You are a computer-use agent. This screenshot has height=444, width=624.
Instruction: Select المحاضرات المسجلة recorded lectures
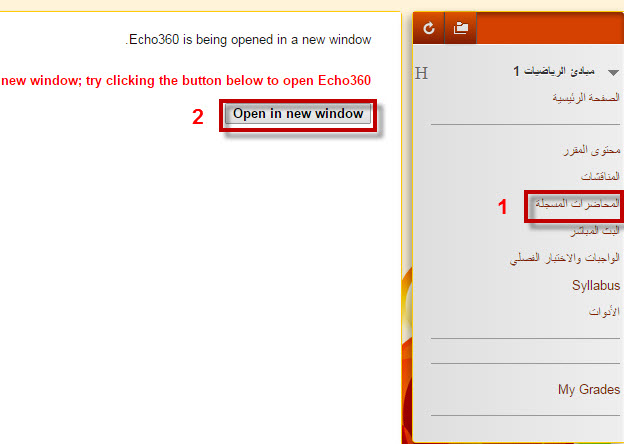[577, 203]
